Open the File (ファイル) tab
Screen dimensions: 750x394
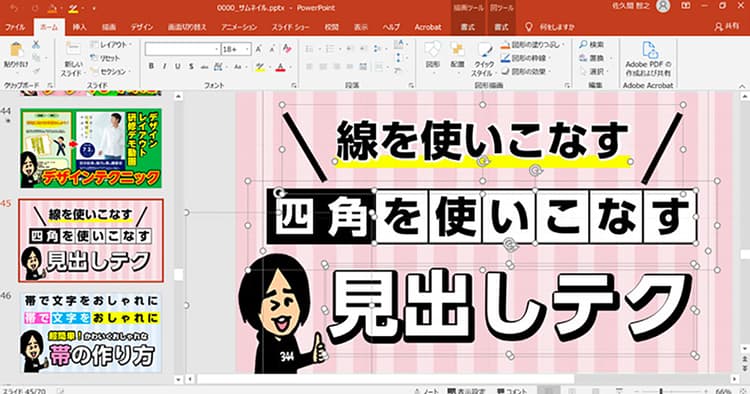pos(15,27)
